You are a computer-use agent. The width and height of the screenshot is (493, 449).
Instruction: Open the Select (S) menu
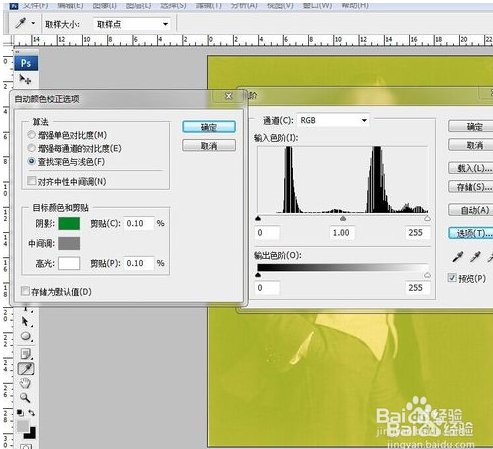click(173, 5)
